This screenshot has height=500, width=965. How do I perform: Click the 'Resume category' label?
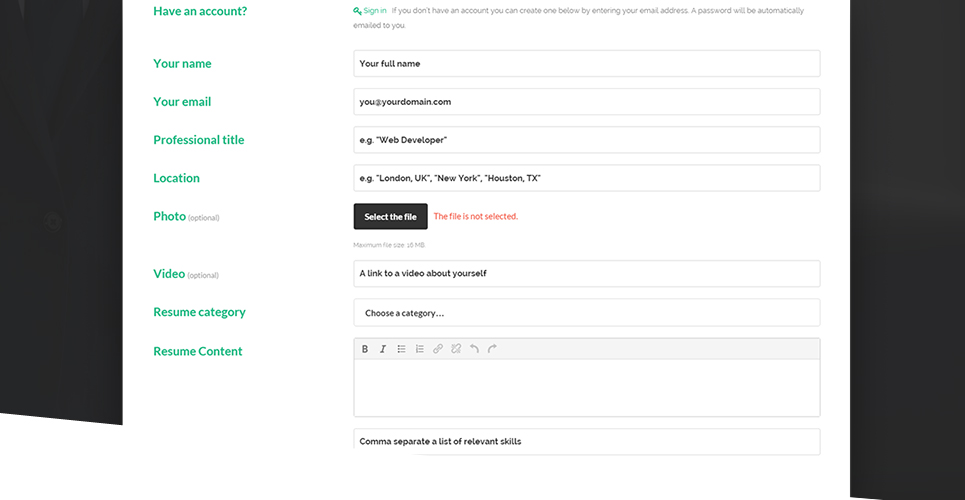[x=199, y=312]
